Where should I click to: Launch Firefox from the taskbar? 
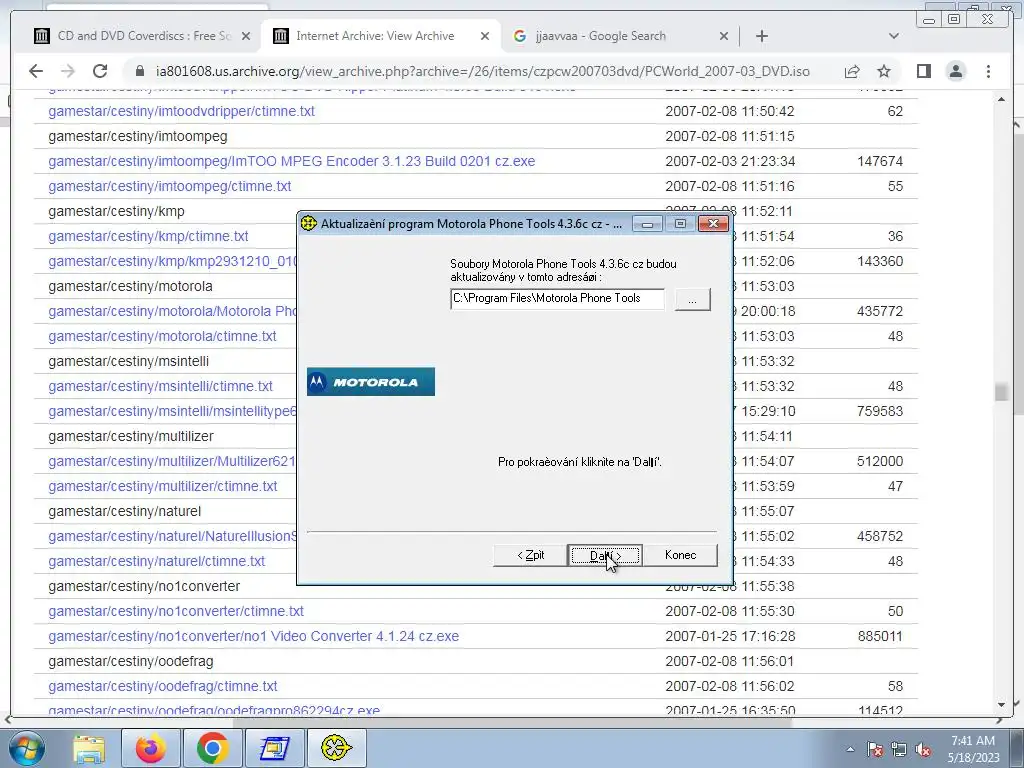pos(150,748)
